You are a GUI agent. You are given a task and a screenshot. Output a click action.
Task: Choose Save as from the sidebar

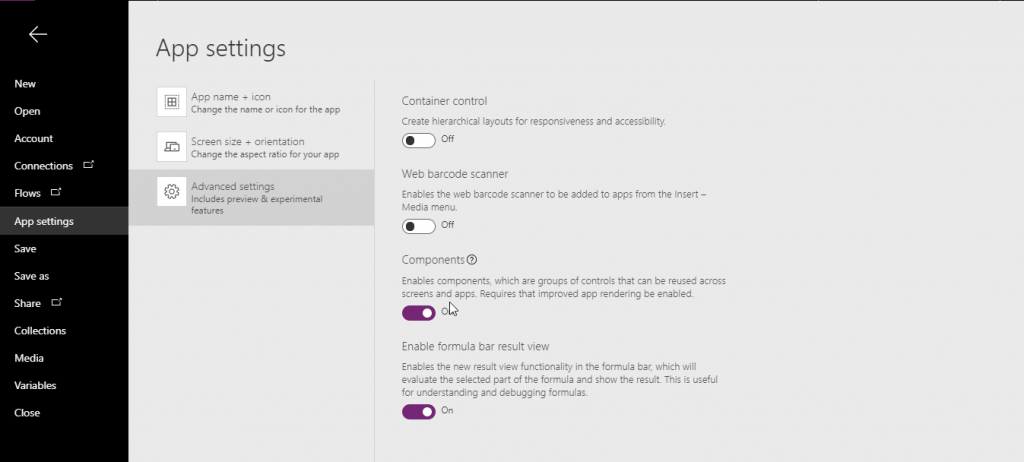click(32, 276)
